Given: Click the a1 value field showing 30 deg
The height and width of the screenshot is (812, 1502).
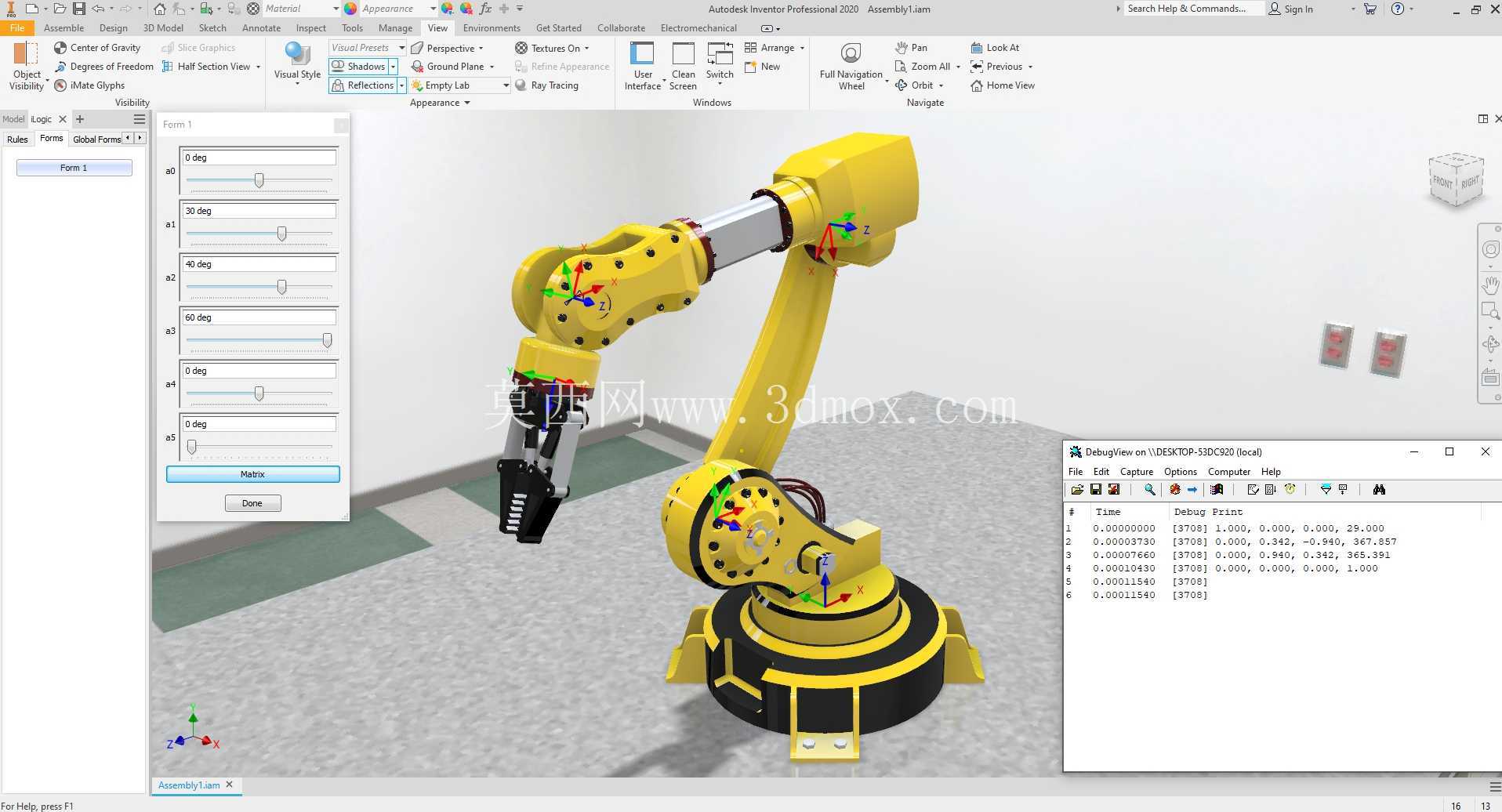Looking at the screenshot, I should pyautogui.click(x=259, y=211).
